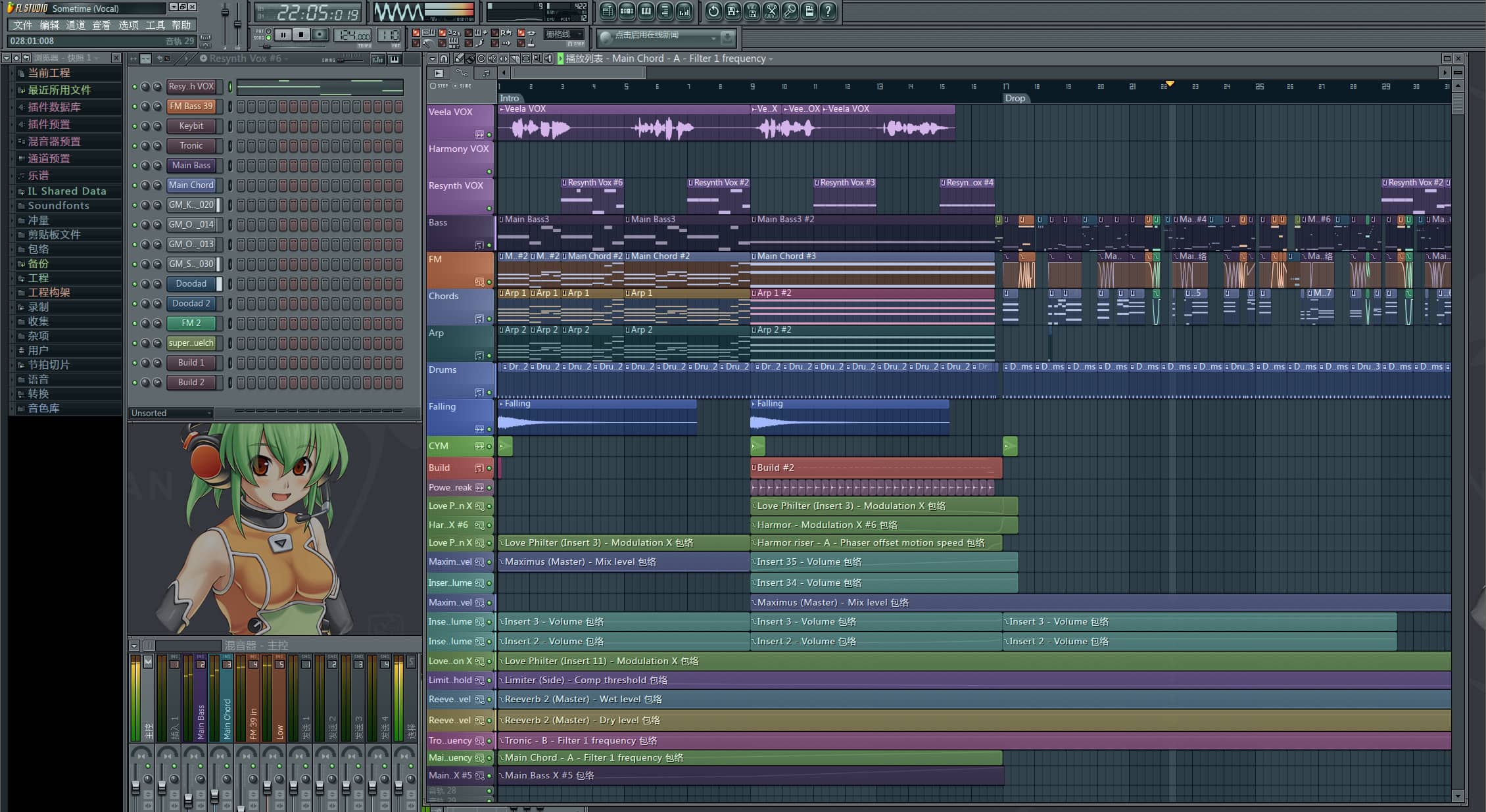The image size is (1486, 812).
Task: Select the Build 2 channel button
Action: [x=191, y=383]
